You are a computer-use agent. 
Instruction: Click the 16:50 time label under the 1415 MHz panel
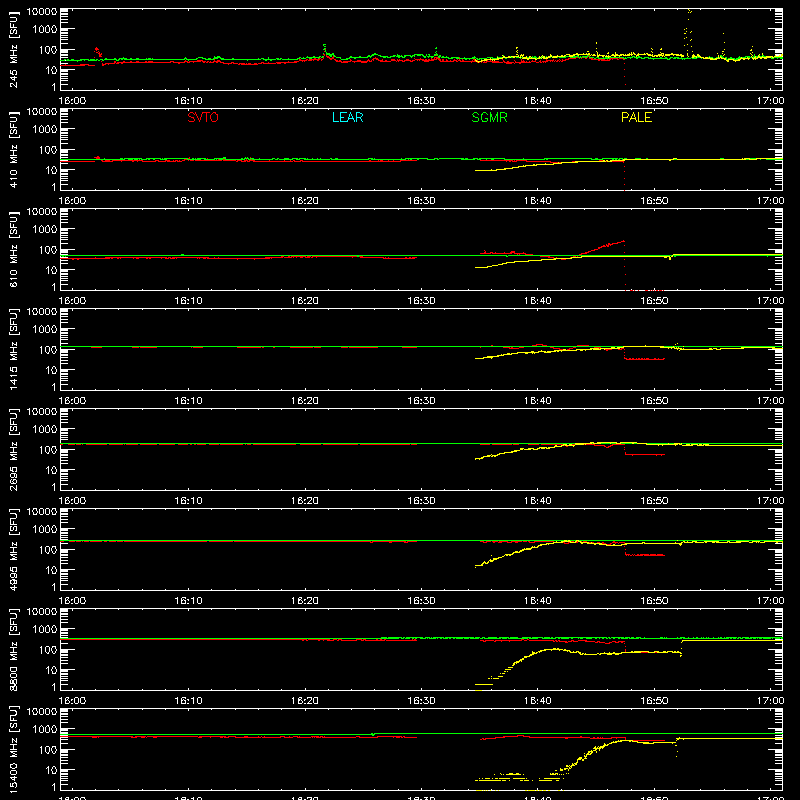click(x=654, y=401)
